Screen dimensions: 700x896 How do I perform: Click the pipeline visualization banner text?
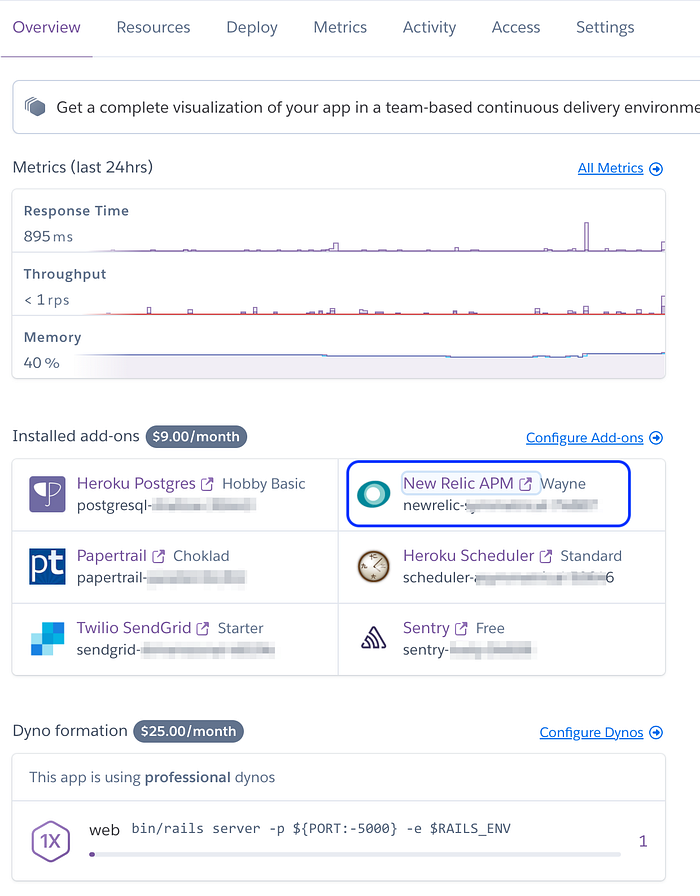pos(377,107)
